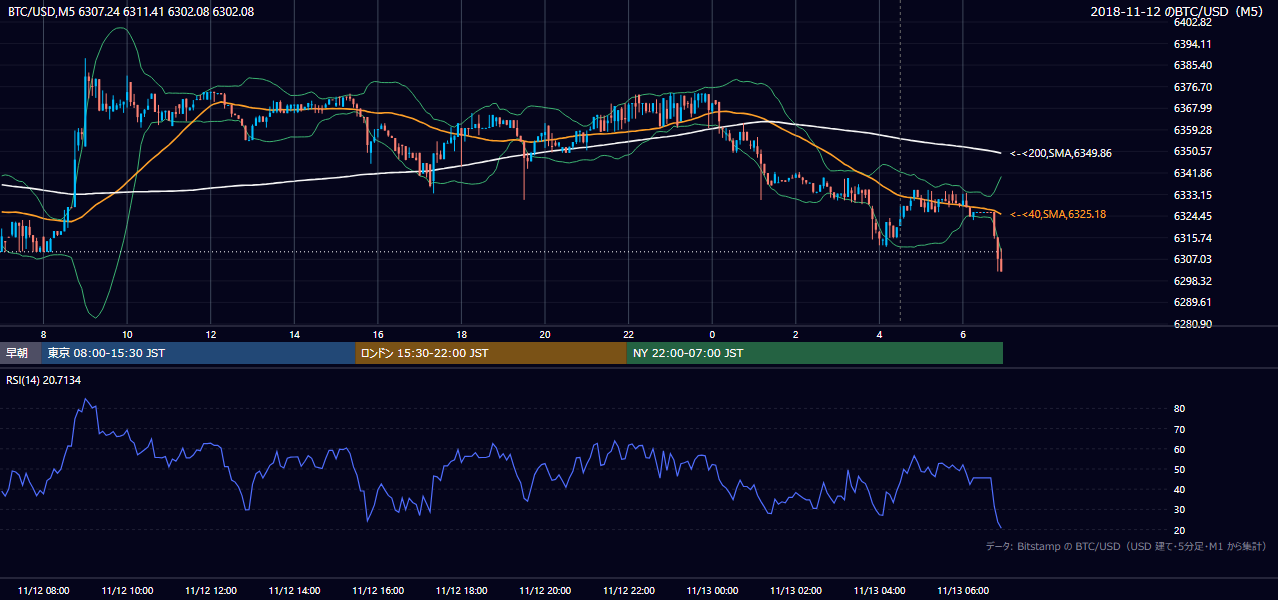Image resolution: width=1278 pixels, height=600 pixels.
Task: Click the 東京 08:00-15:30 JST session bar
Action: coord(198,353)
